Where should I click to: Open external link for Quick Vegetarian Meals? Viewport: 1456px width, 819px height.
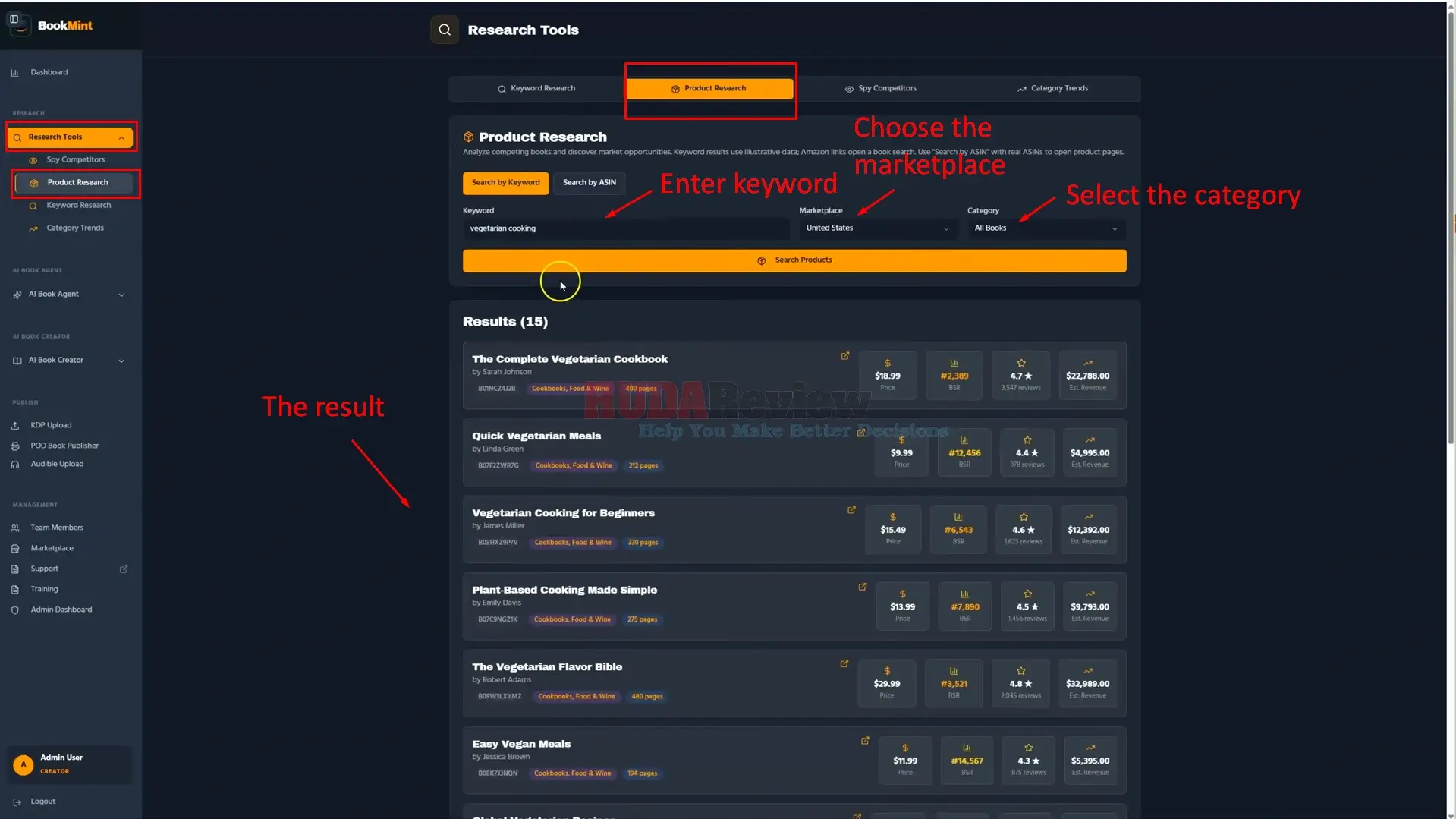(x=861, y=433)
